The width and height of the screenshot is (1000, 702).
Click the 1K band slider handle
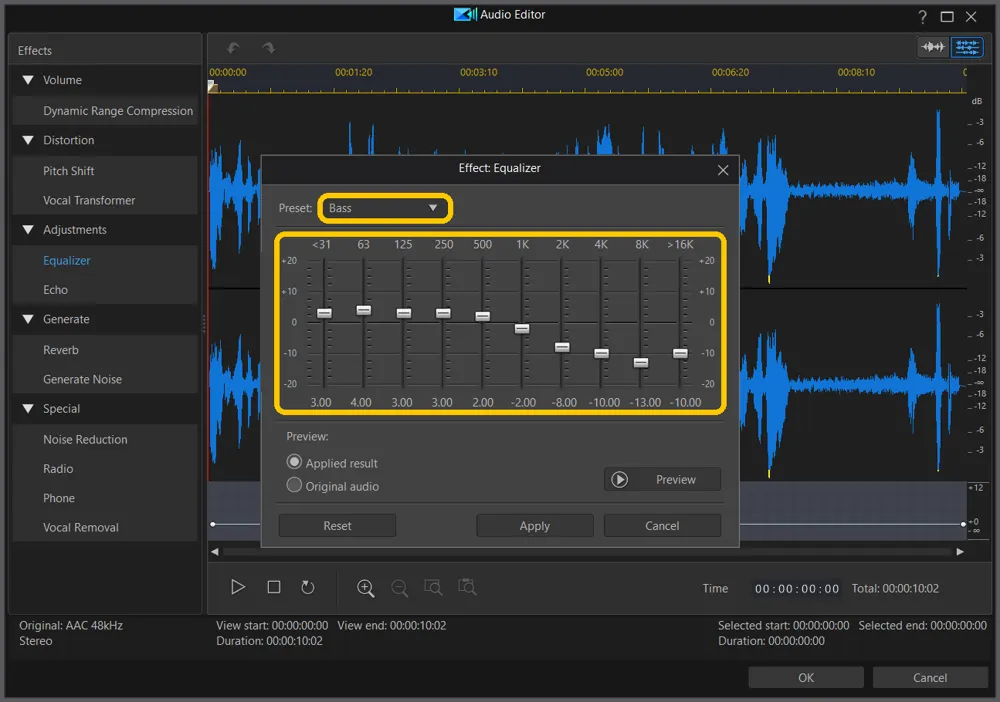[522, 329]
